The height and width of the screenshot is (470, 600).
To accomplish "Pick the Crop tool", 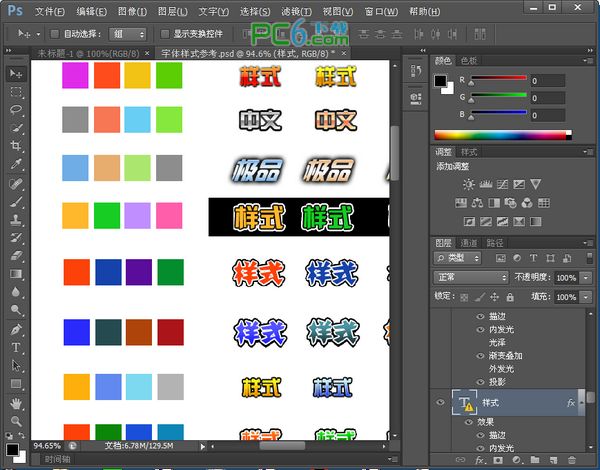I will point(16,146).
